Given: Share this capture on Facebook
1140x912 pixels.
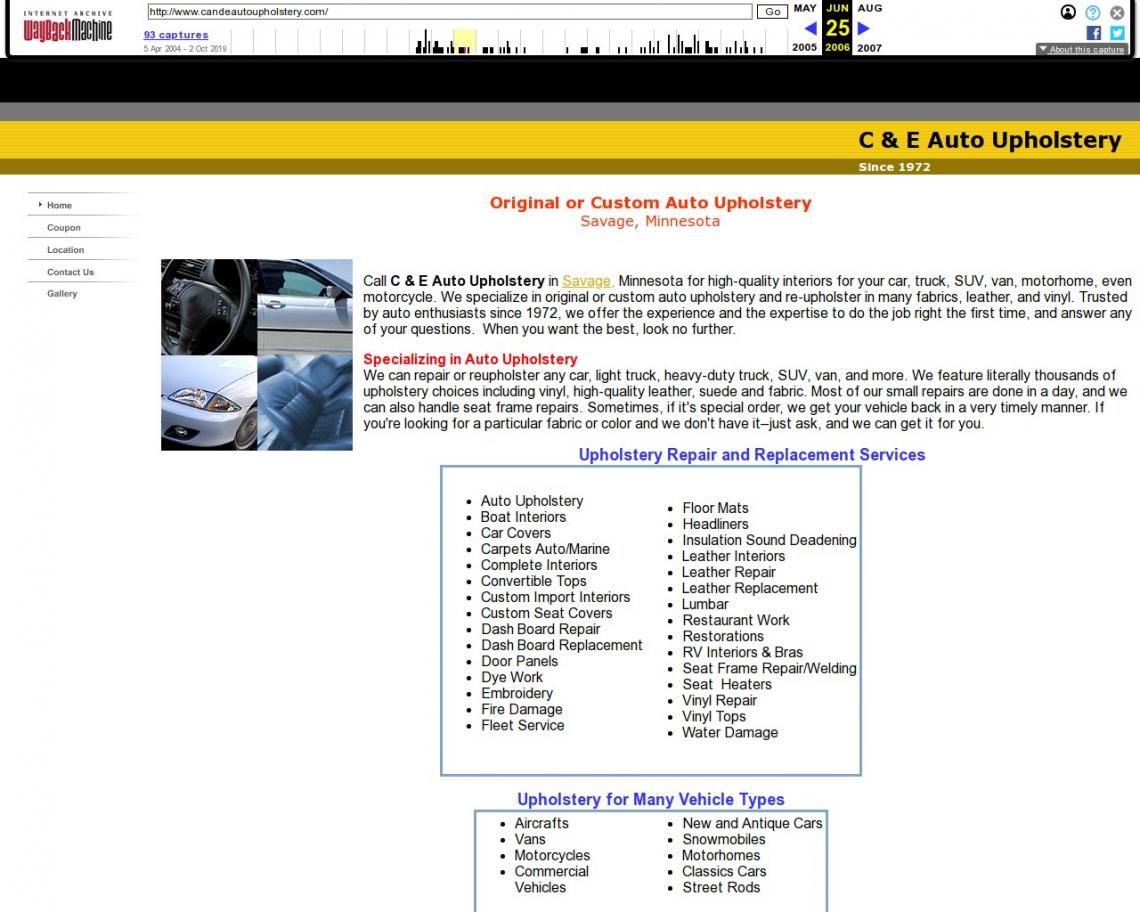Looking at the screenshot, I should point(1093,33).
